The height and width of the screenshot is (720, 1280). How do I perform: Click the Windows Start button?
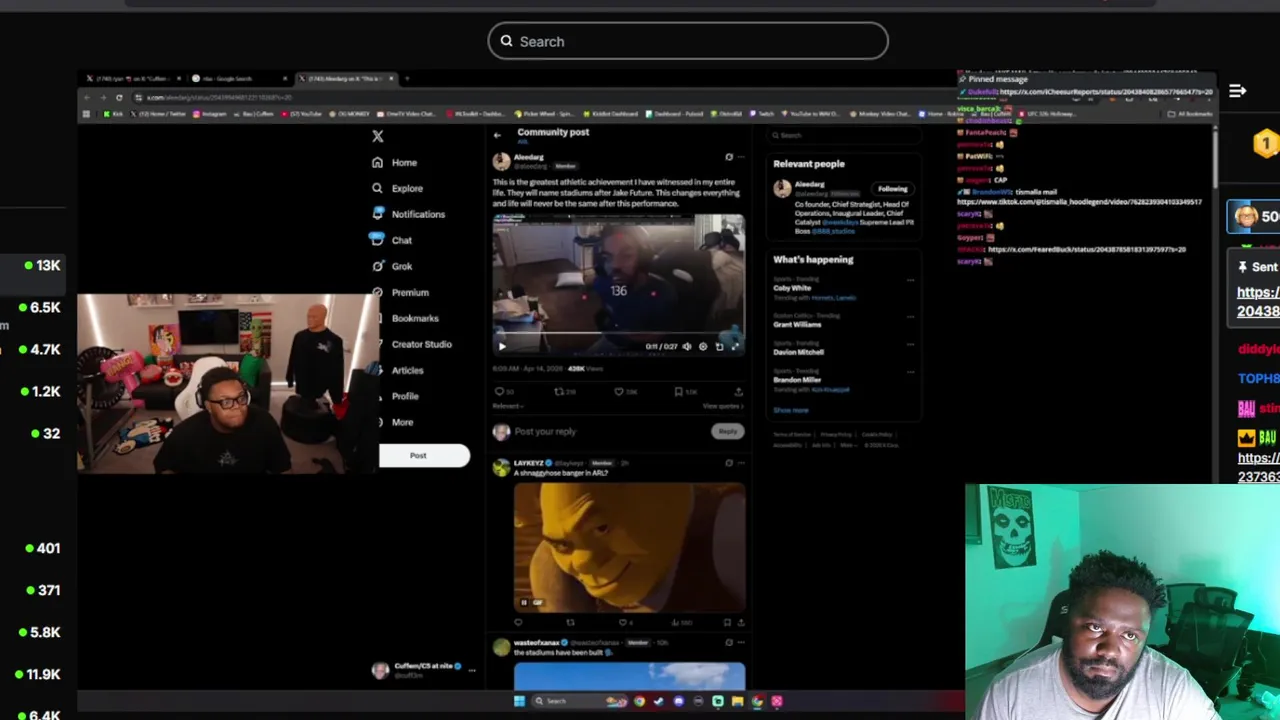coord(519,701)
